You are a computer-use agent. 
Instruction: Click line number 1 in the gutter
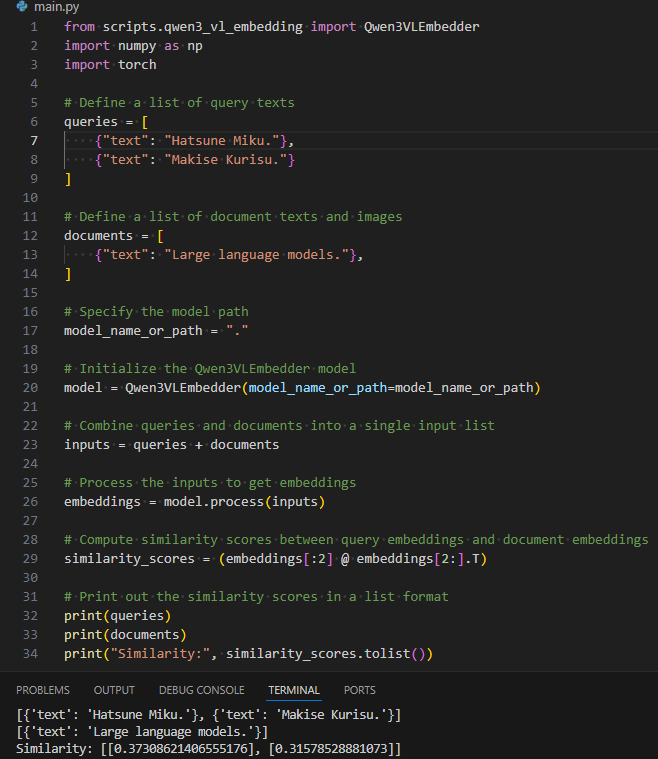pyautogui.click(x=34, y=27)
